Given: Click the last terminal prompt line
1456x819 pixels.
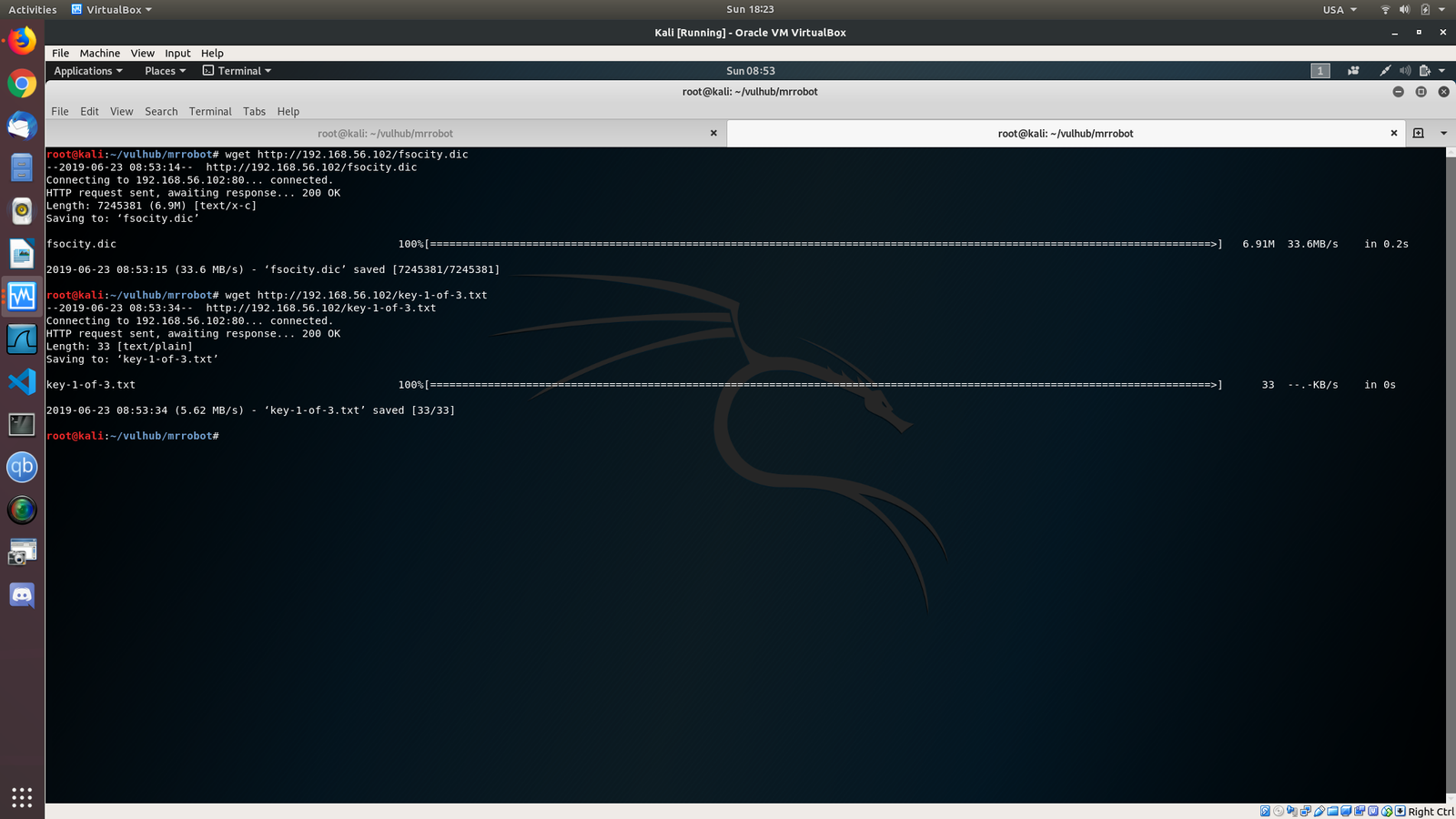Looking at the screenshot, I should 133,436.
